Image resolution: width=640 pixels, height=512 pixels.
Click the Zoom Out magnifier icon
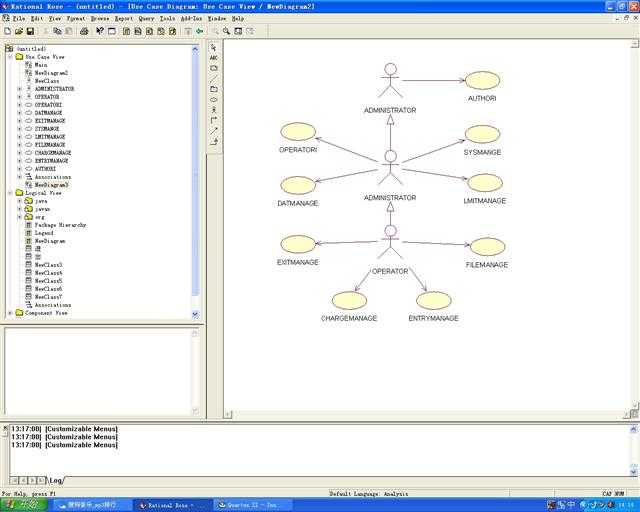click(227, 31)
